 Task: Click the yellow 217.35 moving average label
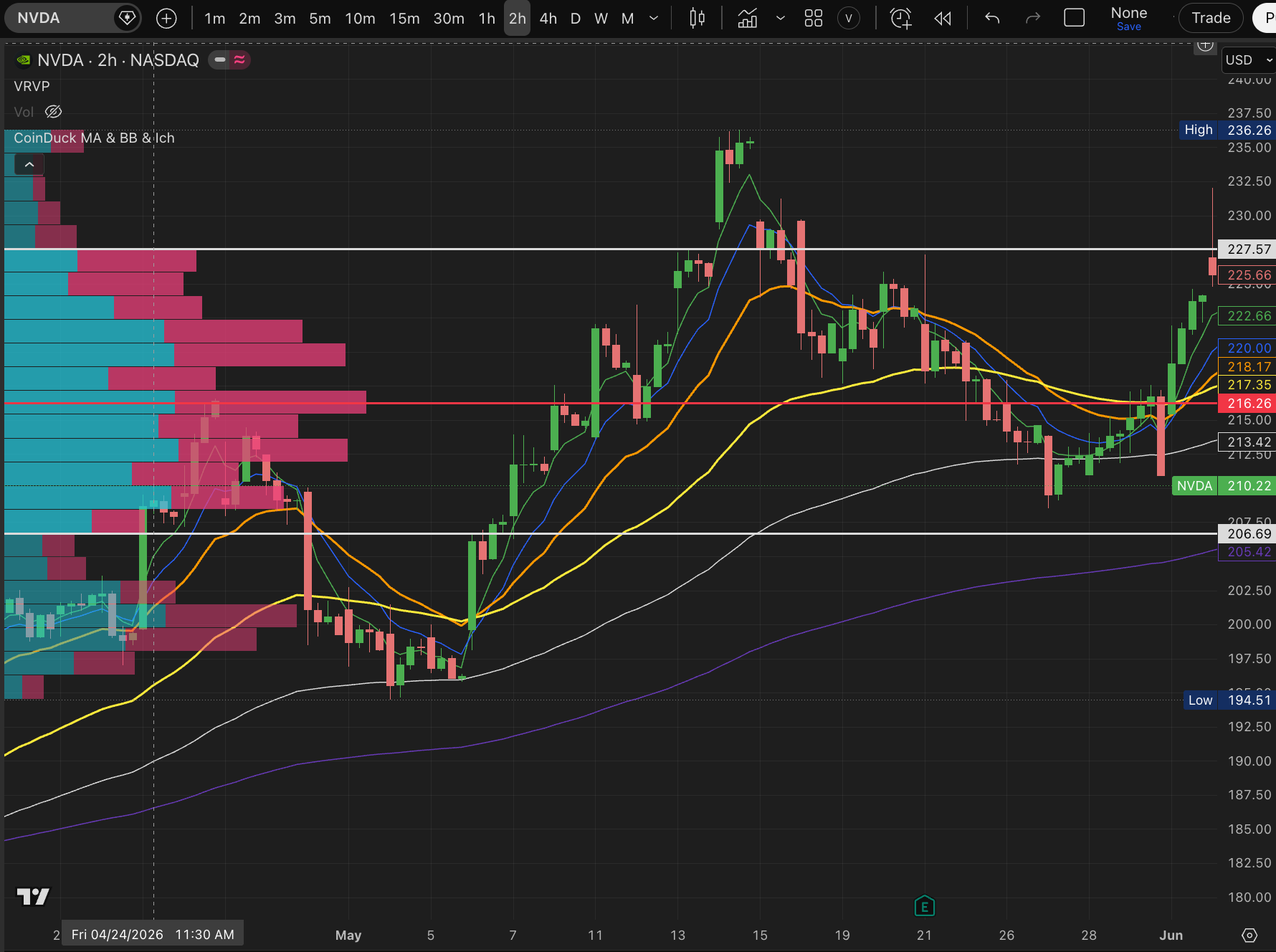point(1247,385)
